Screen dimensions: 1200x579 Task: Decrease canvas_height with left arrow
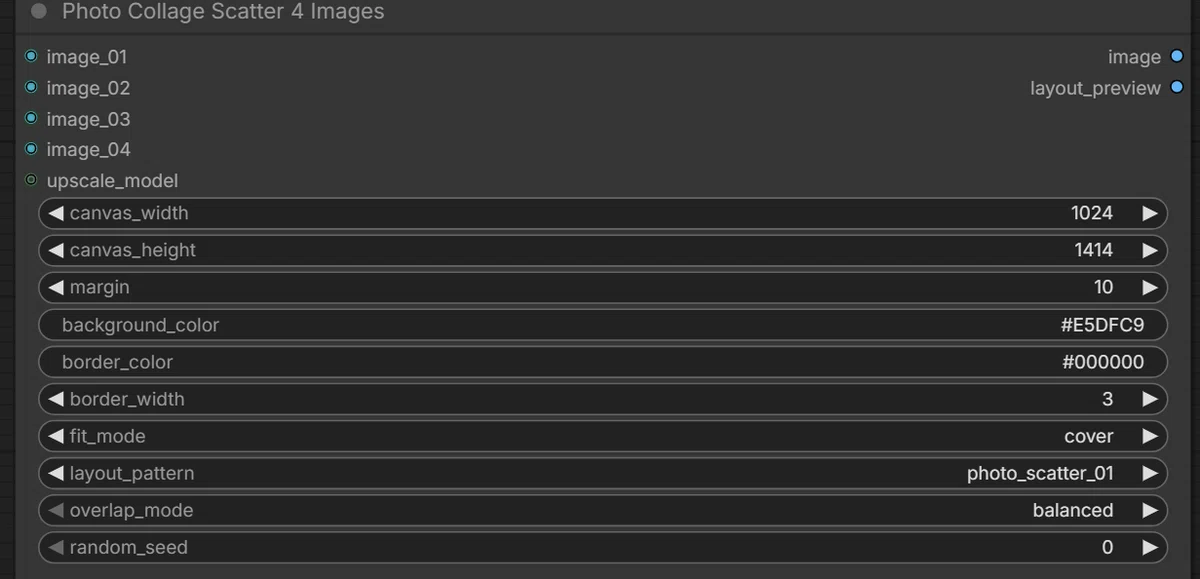coord(56,250)
